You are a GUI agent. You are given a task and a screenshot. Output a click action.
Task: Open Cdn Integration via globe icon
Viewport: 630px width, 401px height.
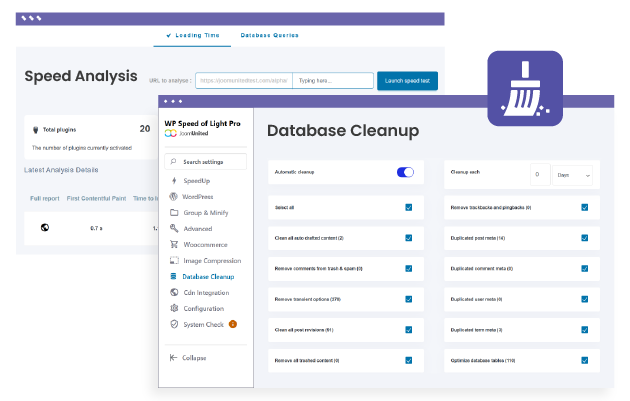(x=174, y=292)
